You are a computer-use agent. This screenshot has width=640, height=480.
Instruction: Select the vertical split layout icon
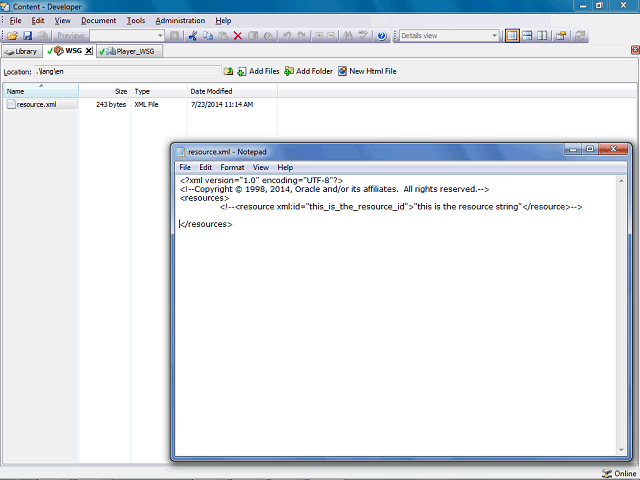pos(542,36)
